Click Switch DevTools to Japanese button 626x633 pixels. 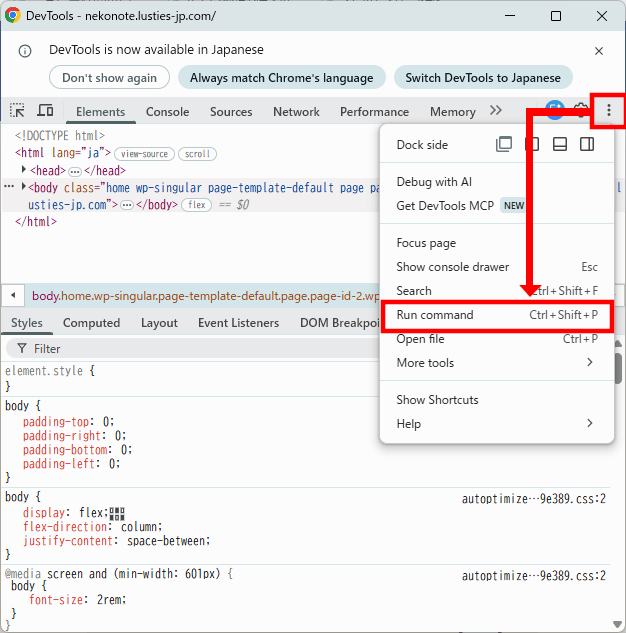(x=483, y=78)
